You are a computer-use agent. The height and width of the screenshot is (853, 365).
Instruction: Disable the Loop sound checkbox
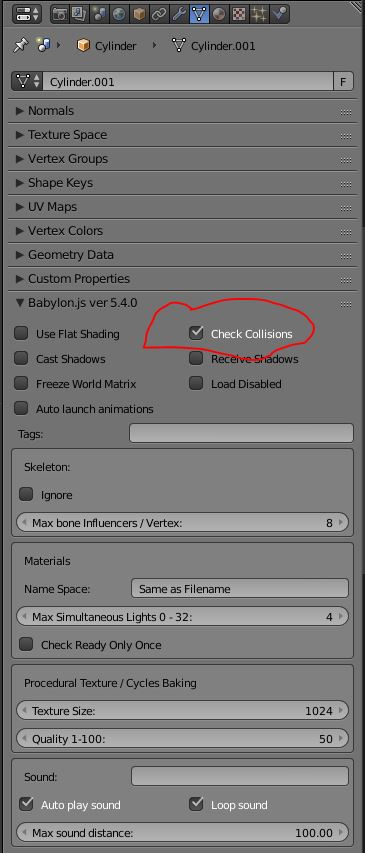tap(196, 804)
